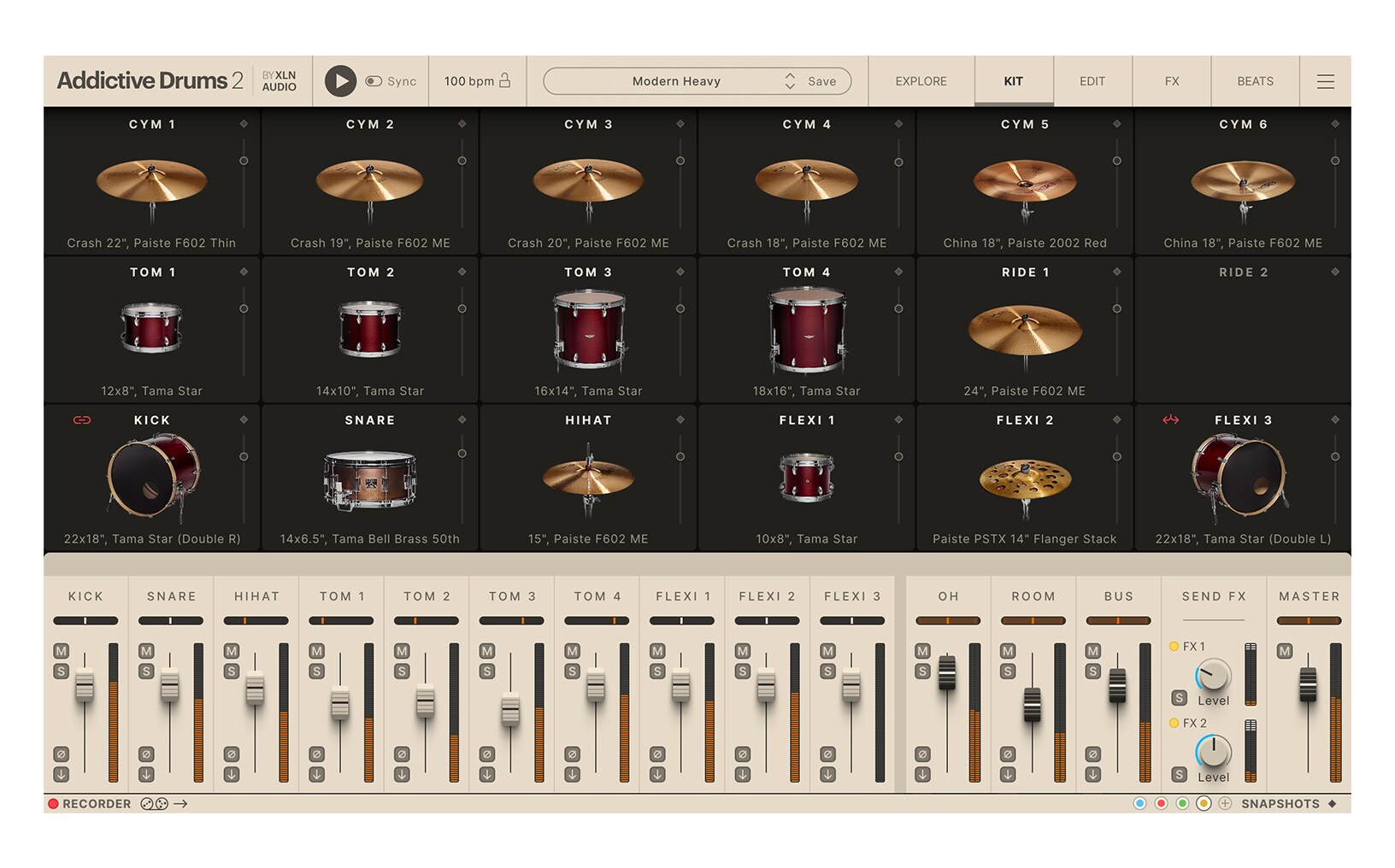The image size is (1395, 868).
Task: Open the EDIT tab
Action: tap(1092, 81)
